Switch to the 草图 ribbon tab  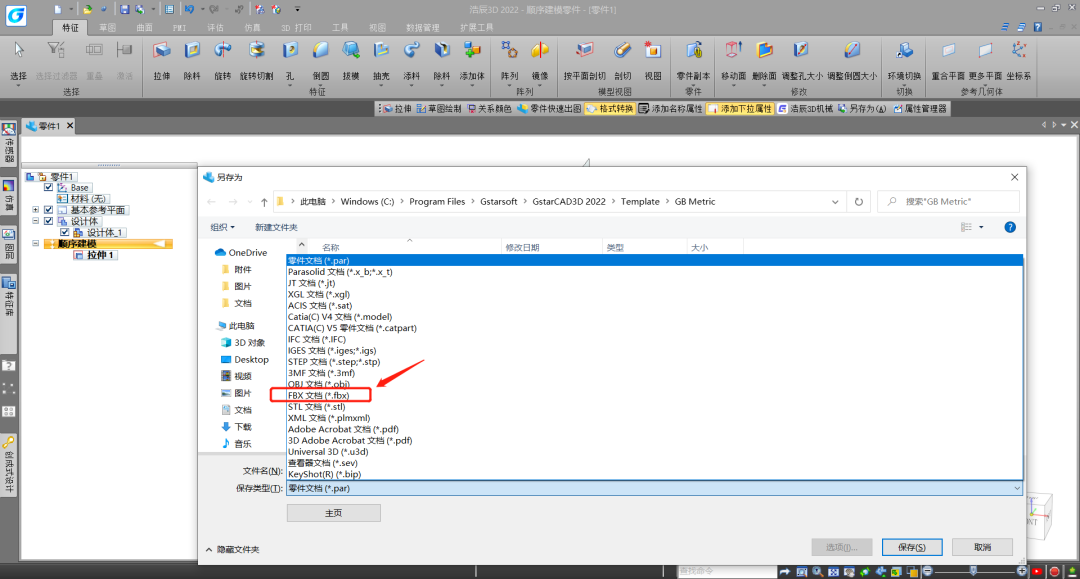point(107,28)
